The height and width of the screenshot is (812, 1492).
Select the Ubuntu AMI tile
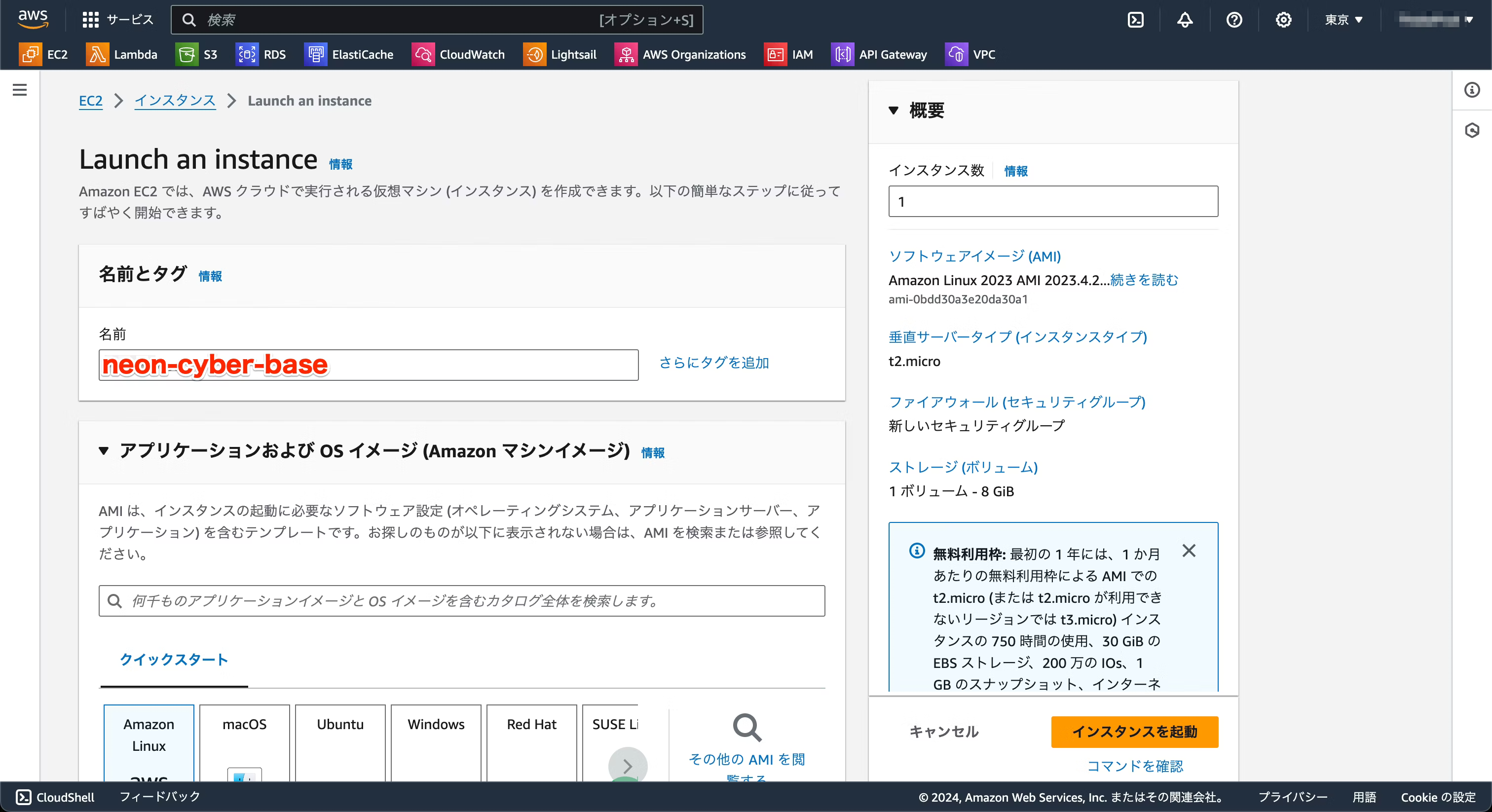[x=339, y=743]
